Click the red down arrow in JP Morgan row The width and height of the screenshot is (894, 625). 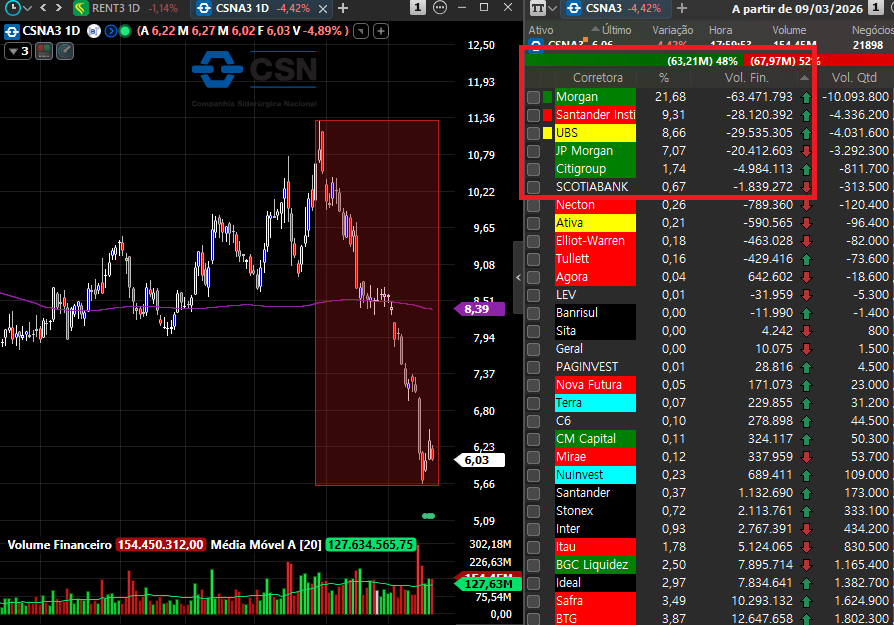click(806, 152)
